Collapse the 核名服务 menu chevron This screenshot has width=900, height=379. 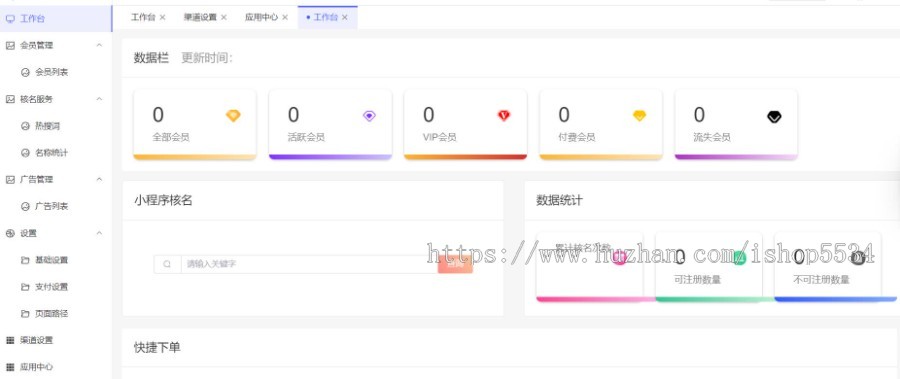pos(99,99)
